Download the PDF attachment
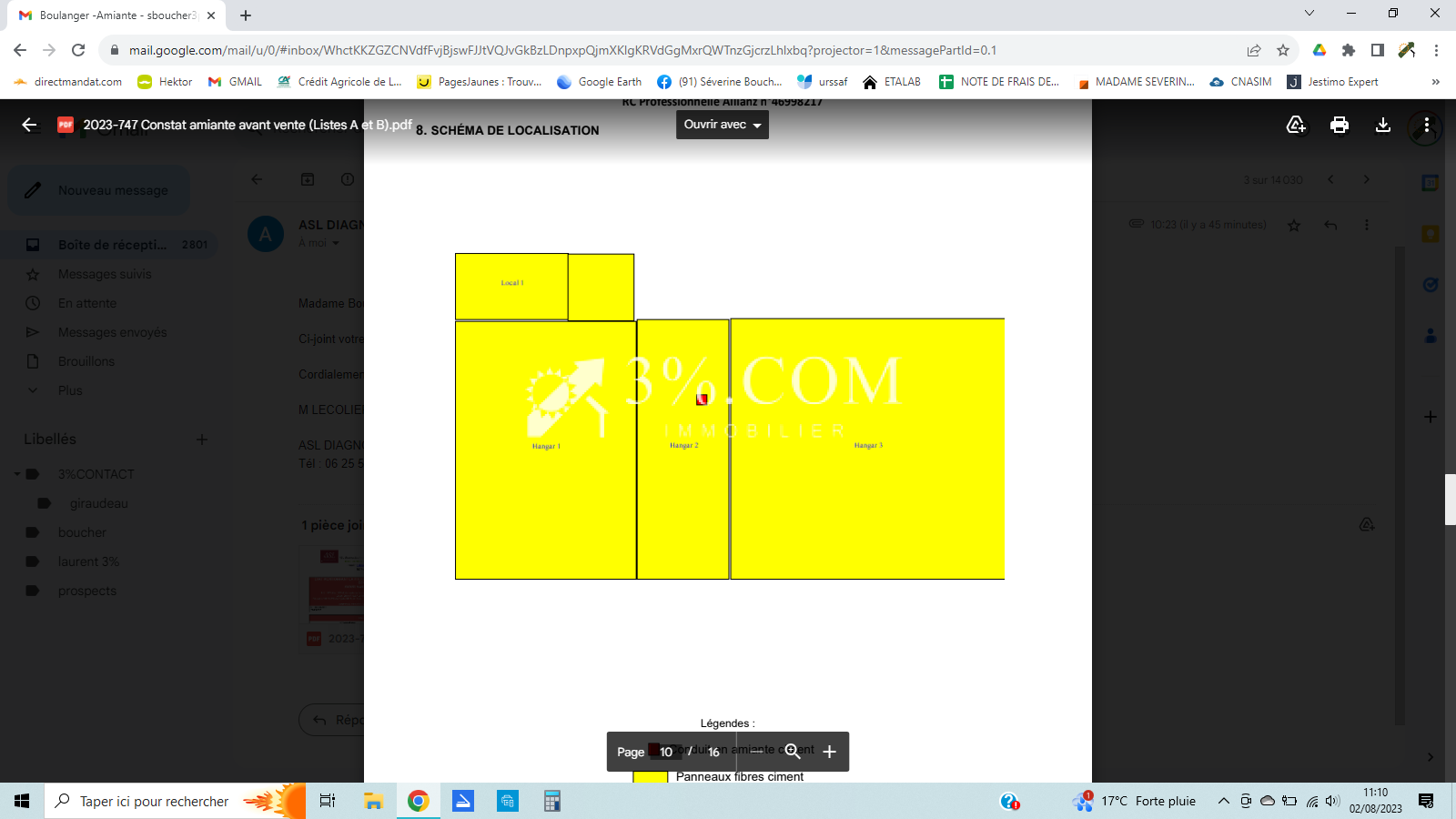 [1382, 125]
